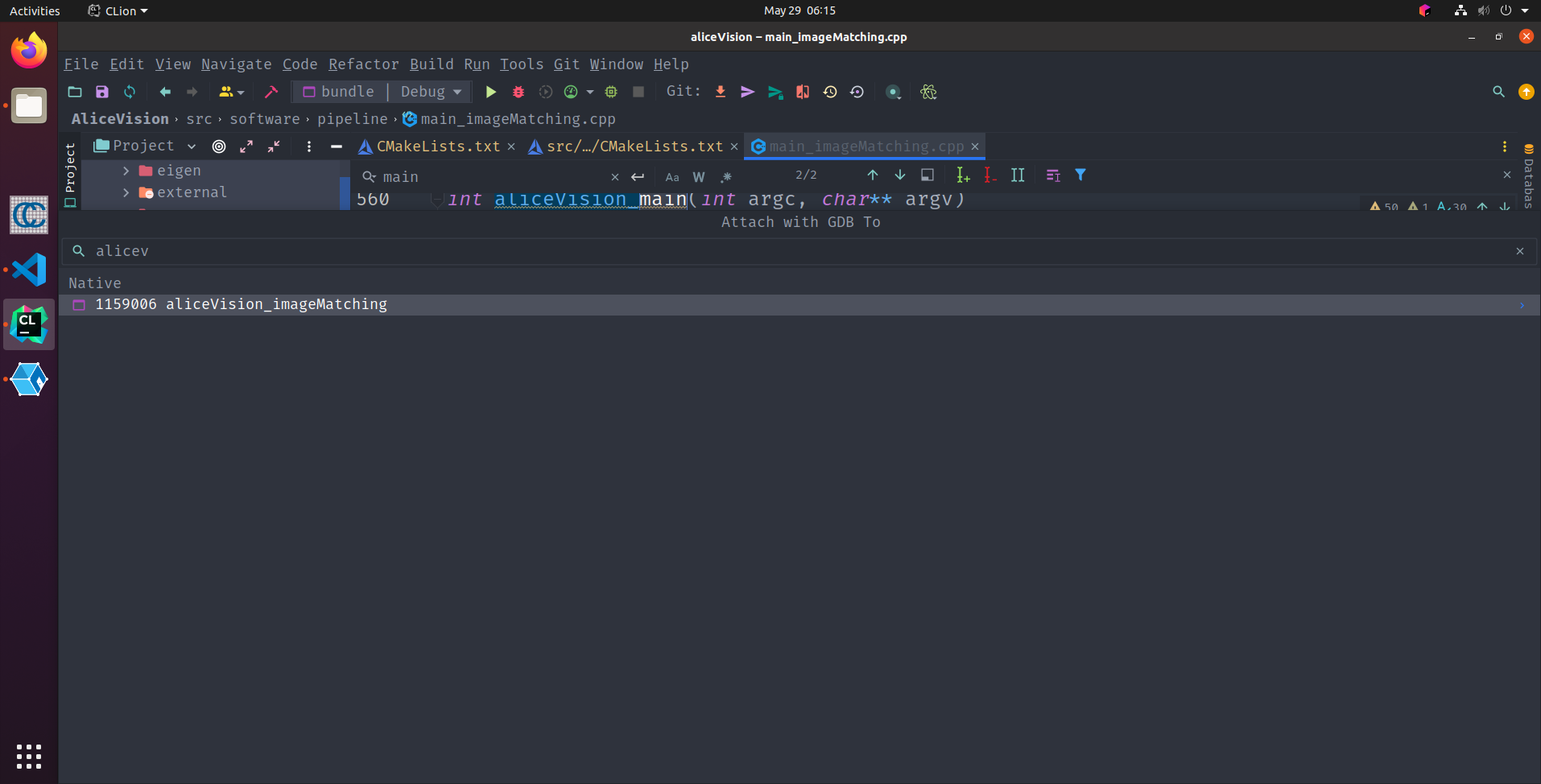Click the Run with Coverage icon
This screenshot has height=784, width=1541.
tap(546, 92)
